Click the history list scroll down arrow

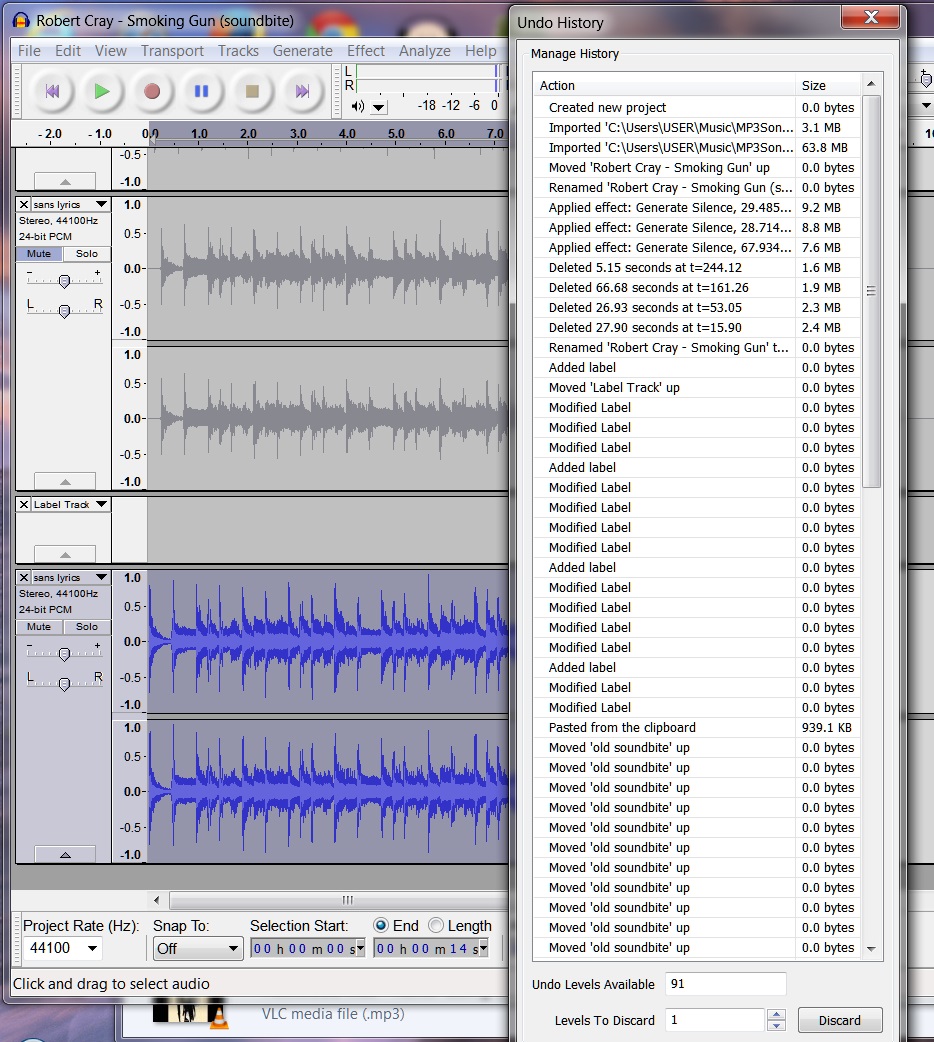(x=871, y=949)
